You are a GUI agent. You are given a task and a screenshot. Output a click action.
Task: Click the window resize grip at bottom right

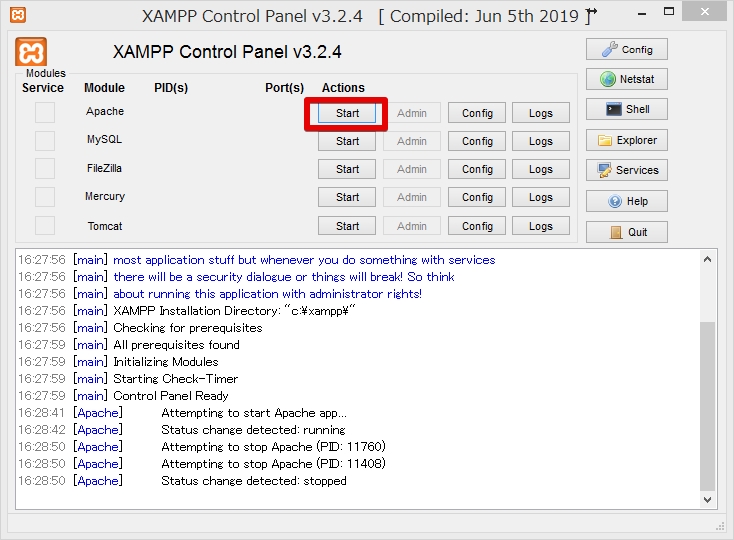tap(720, 527)
